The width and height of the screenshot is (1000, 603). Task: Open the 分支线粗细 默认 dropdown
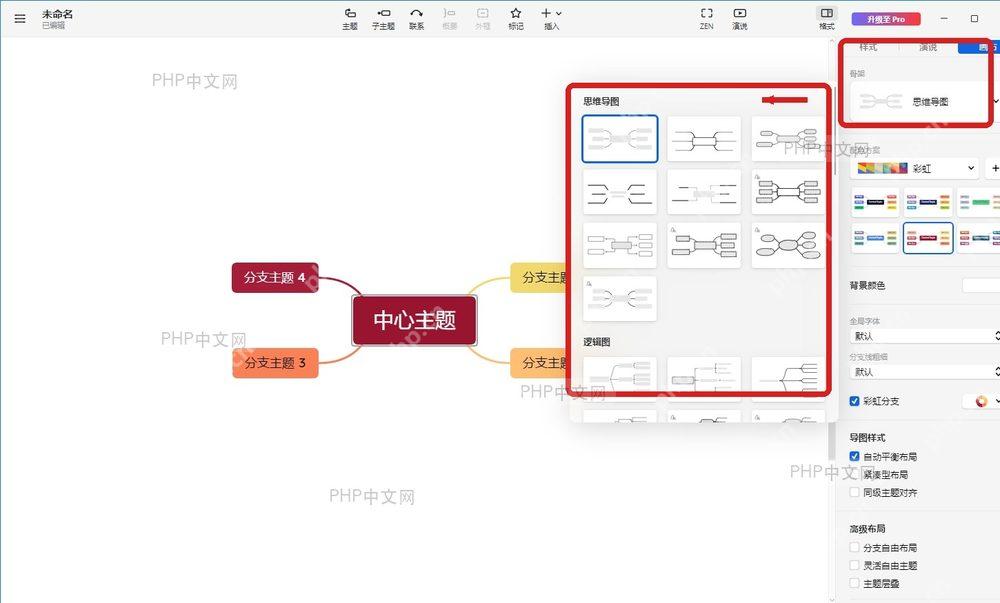[925, 372]
